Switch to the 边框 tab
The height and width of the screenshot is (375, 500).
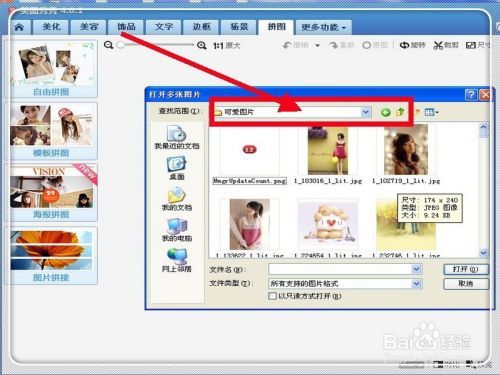pos(201,27)
